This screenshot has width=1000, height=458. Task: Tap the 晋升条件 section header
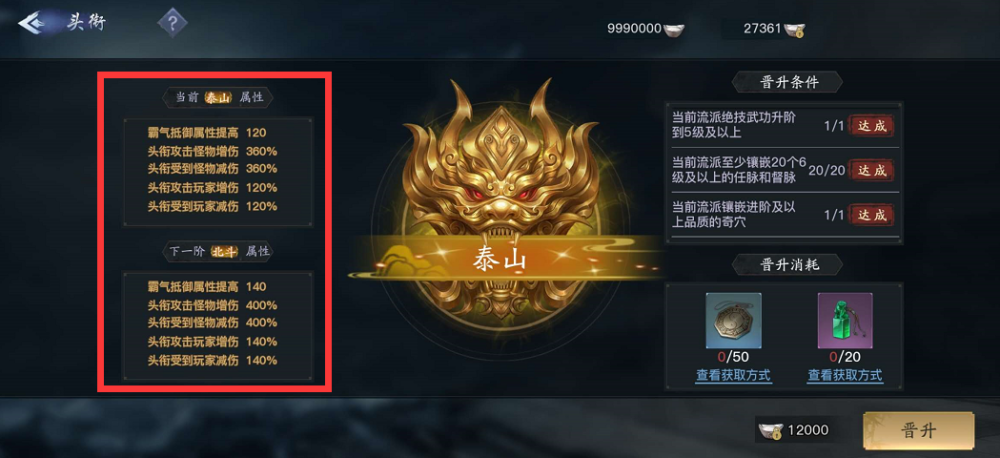tap(788, 82)
